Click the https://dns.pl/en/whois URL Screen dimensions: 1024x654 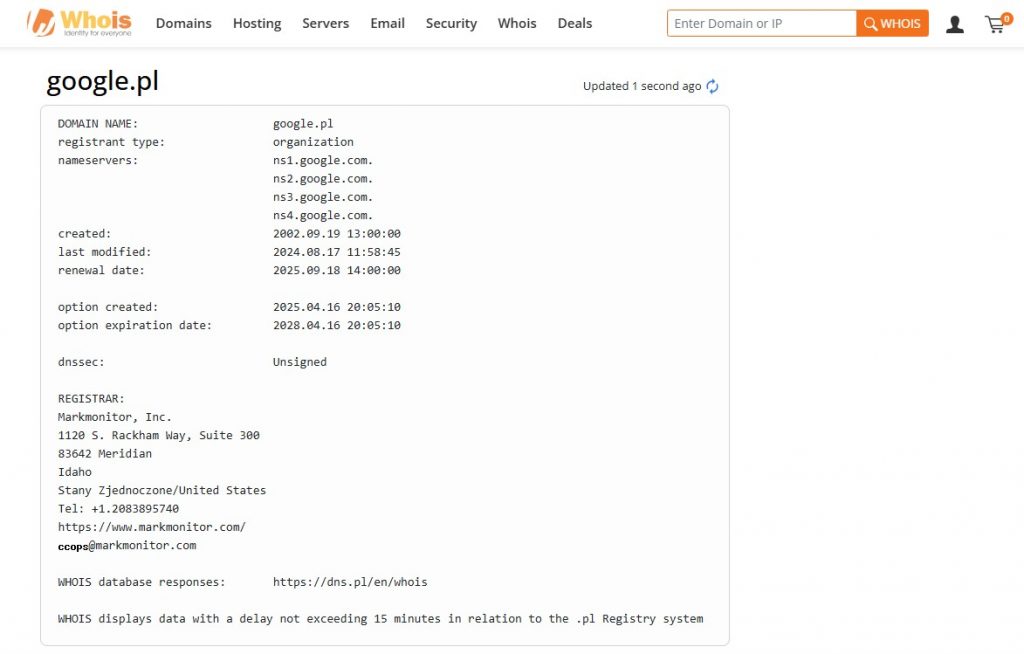click(x=350, y=582)
